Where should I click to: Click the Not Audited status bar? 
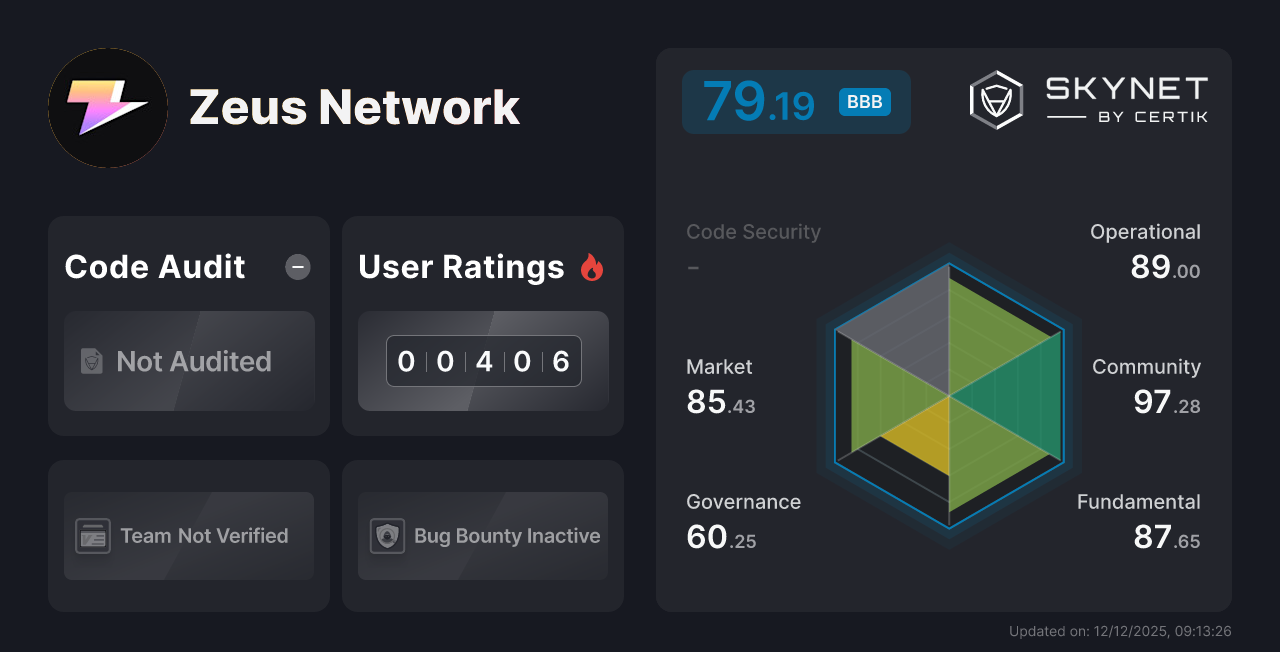click(x=189, y=362)
